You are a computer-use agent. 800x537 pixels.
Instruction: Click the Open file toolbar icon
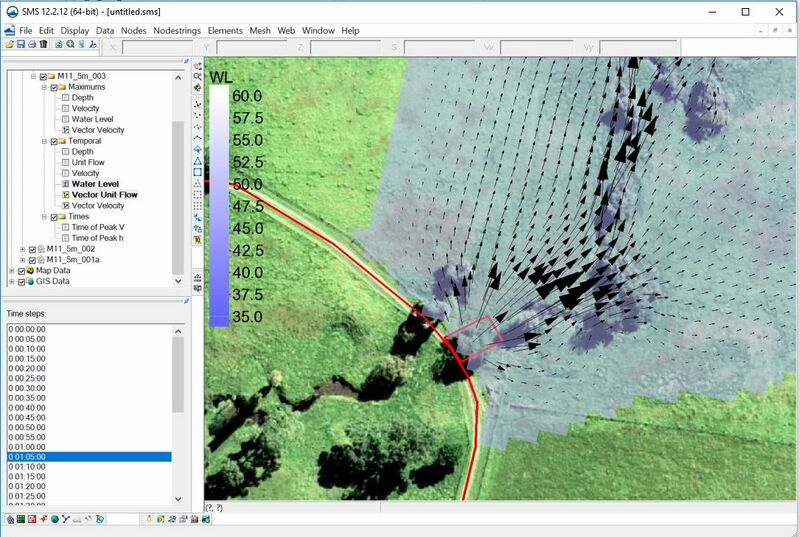(x=9, y=45)
